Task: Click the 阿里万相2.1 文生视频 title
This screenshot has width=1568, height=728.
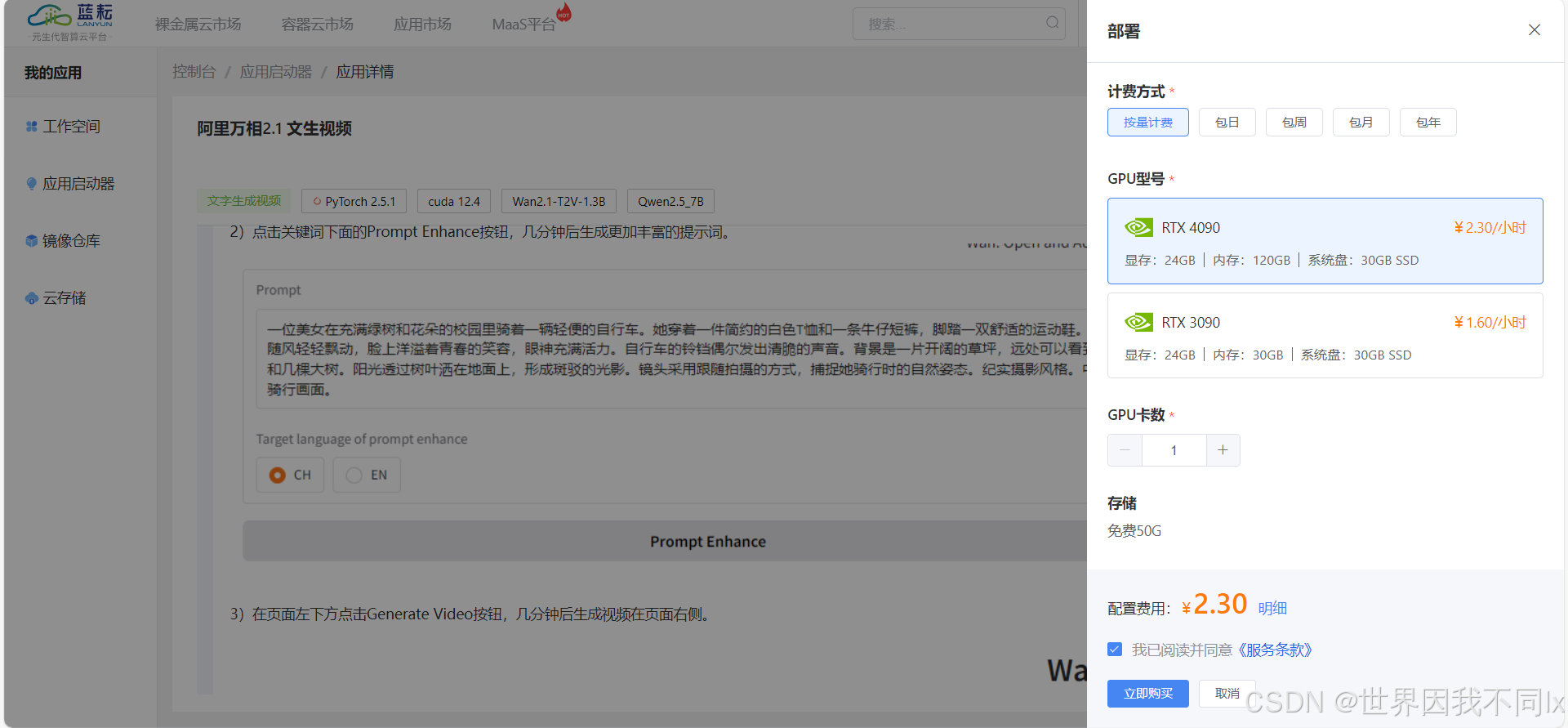Action: (x=274, y=129)
